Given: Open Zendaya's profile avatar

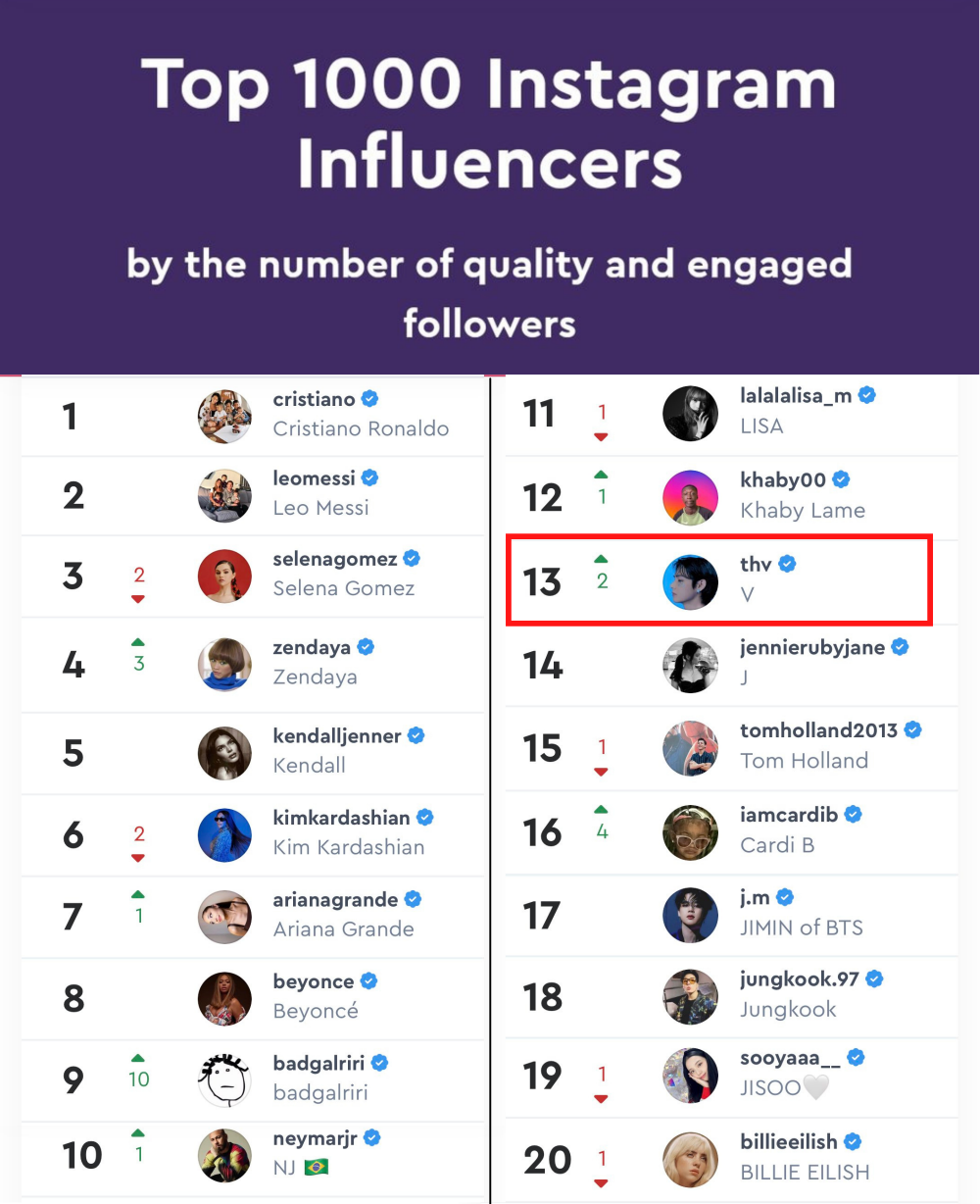Looking at the screenshot, I should (224, 664).
